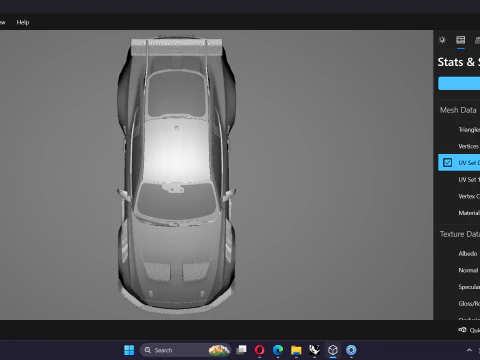
Task: Open Task View from the taskbar
Action: (x=241, y=350)
